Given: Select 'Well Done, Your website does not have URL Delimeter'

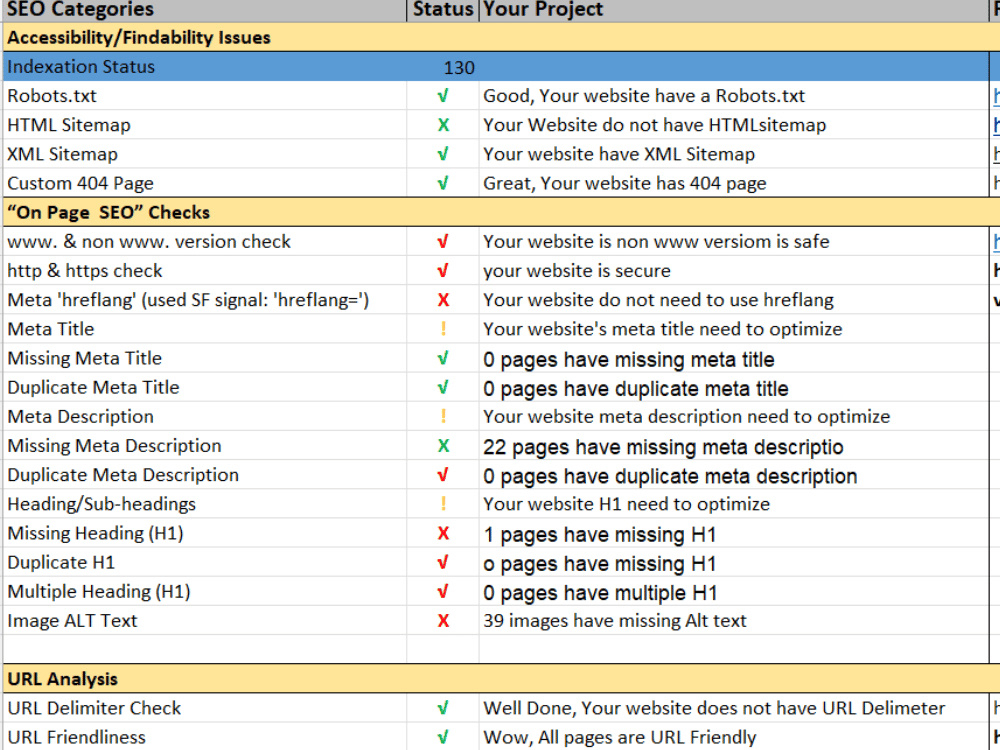Looking at the screenshot, I should pos(733,709).
